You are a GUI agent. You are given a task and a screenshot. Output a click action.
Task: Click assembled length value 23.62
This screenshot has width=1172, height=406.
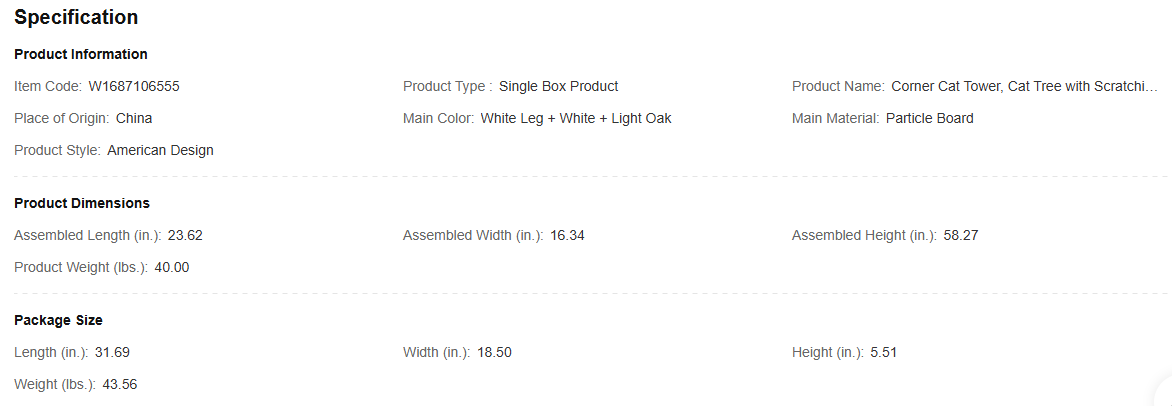[x=185, y=236]
